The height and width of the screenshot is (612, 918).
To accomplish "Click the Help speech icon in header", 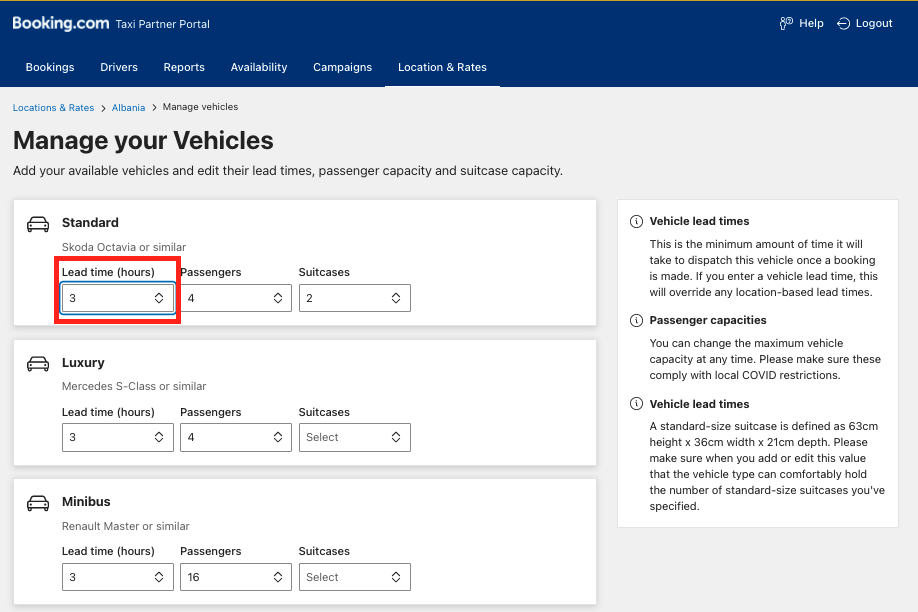I will tap(786, 23).
